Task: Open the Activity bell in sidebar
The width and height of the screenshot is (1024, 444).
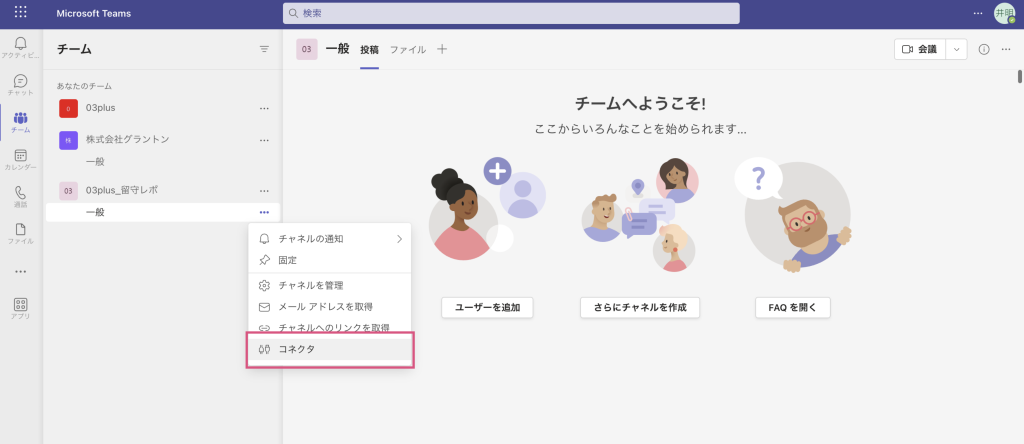Action: pos(20,46)
